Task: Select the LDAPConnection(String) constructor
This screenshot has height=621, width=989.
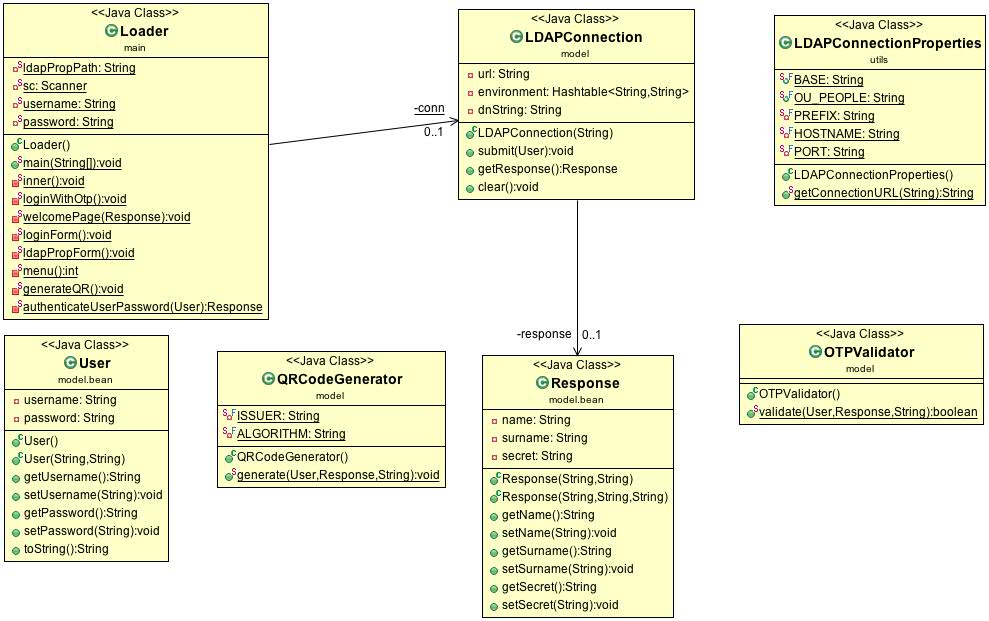Action: tap(545, 133)
